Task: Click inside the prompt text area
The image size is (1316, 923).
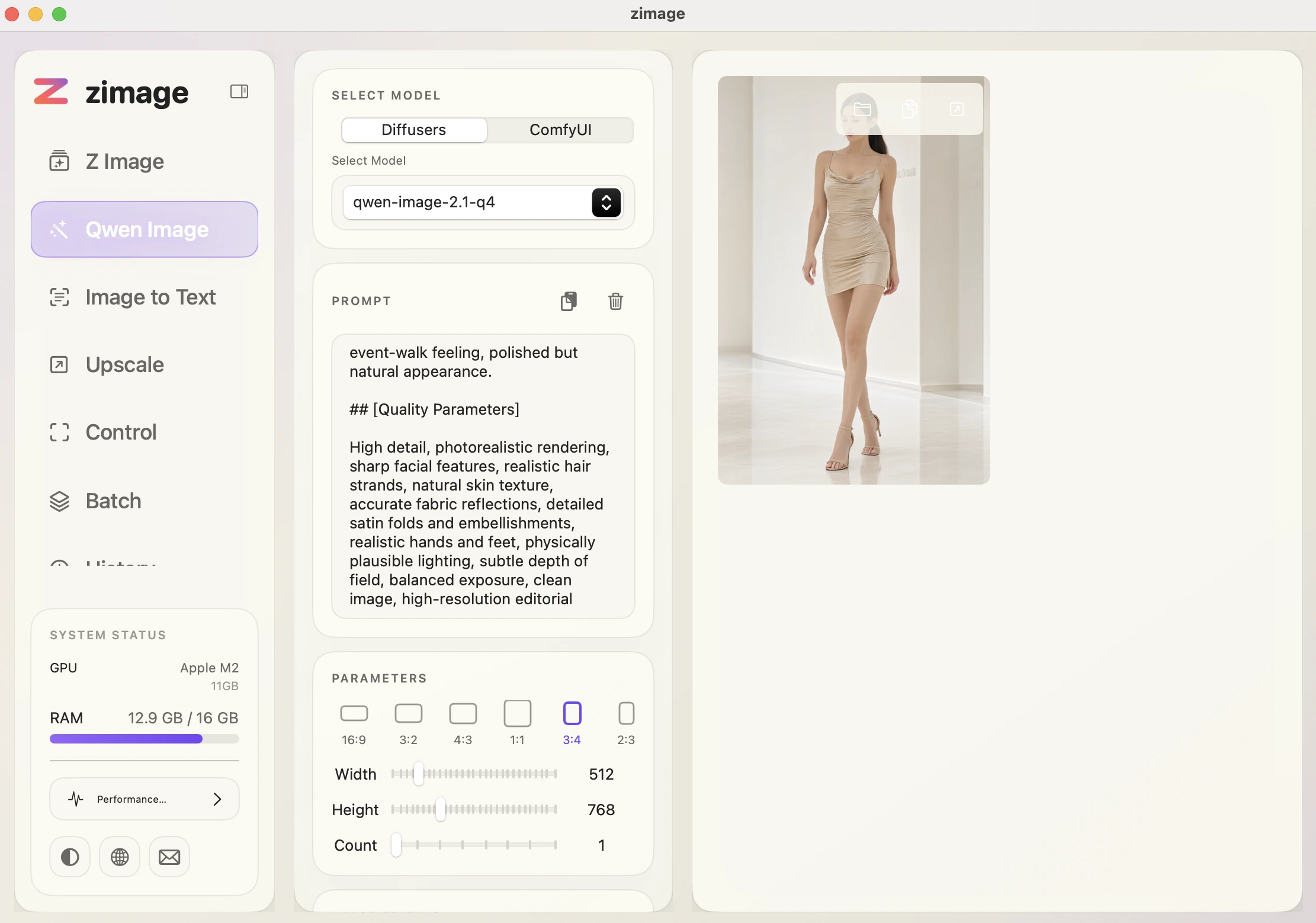Action: (x=483, y=476)
